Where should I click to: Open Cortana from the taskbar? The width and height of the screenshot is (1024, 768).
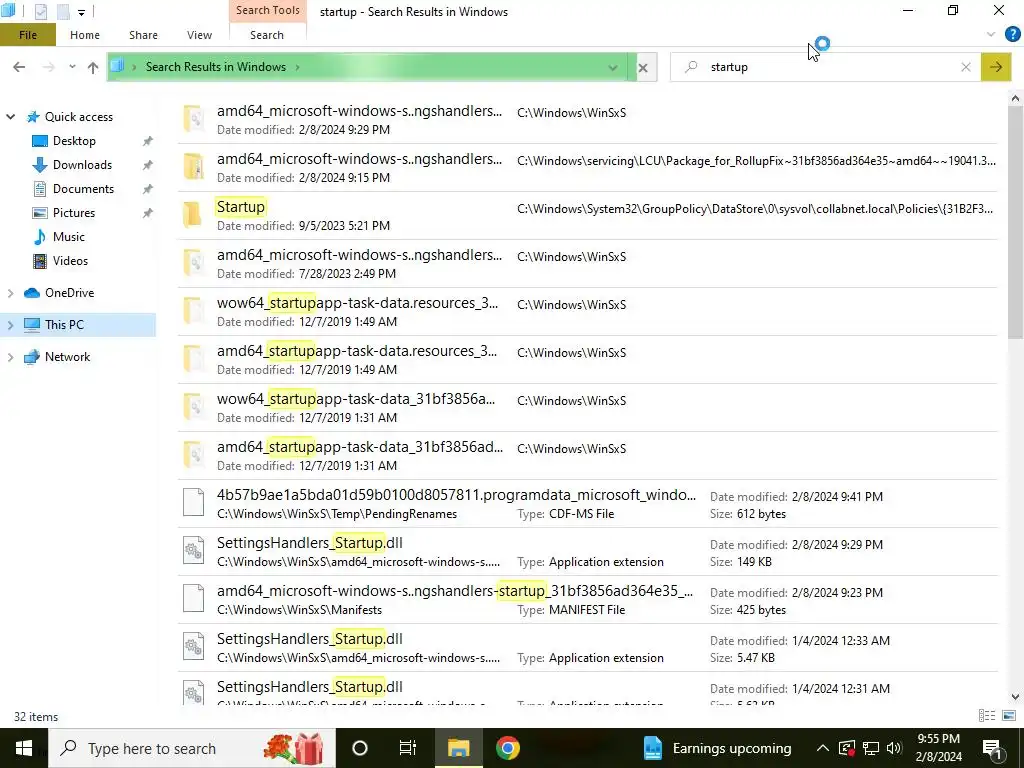pyautogui.click(x=360, y=748)
